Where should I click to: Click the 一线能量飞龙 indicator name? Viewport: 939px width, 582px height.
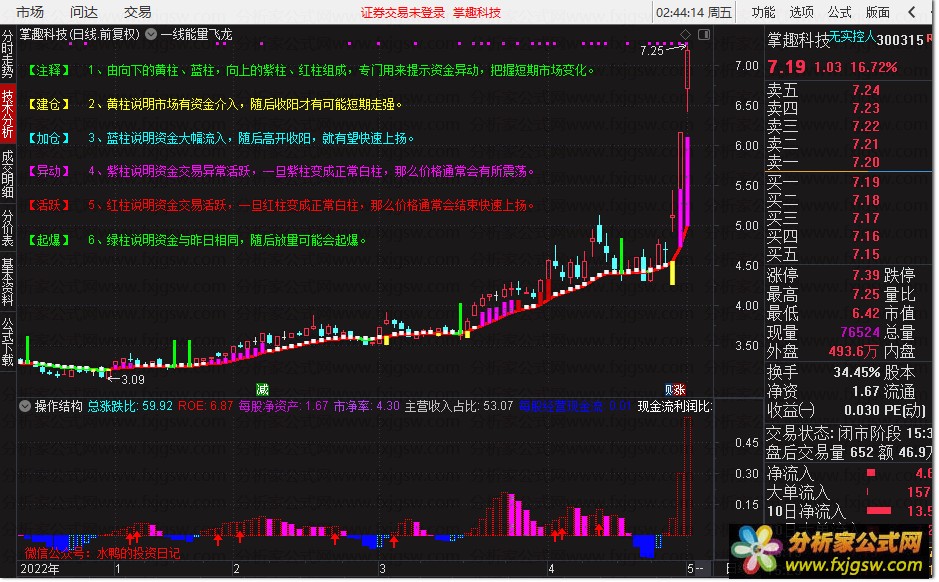coord(196,35)
